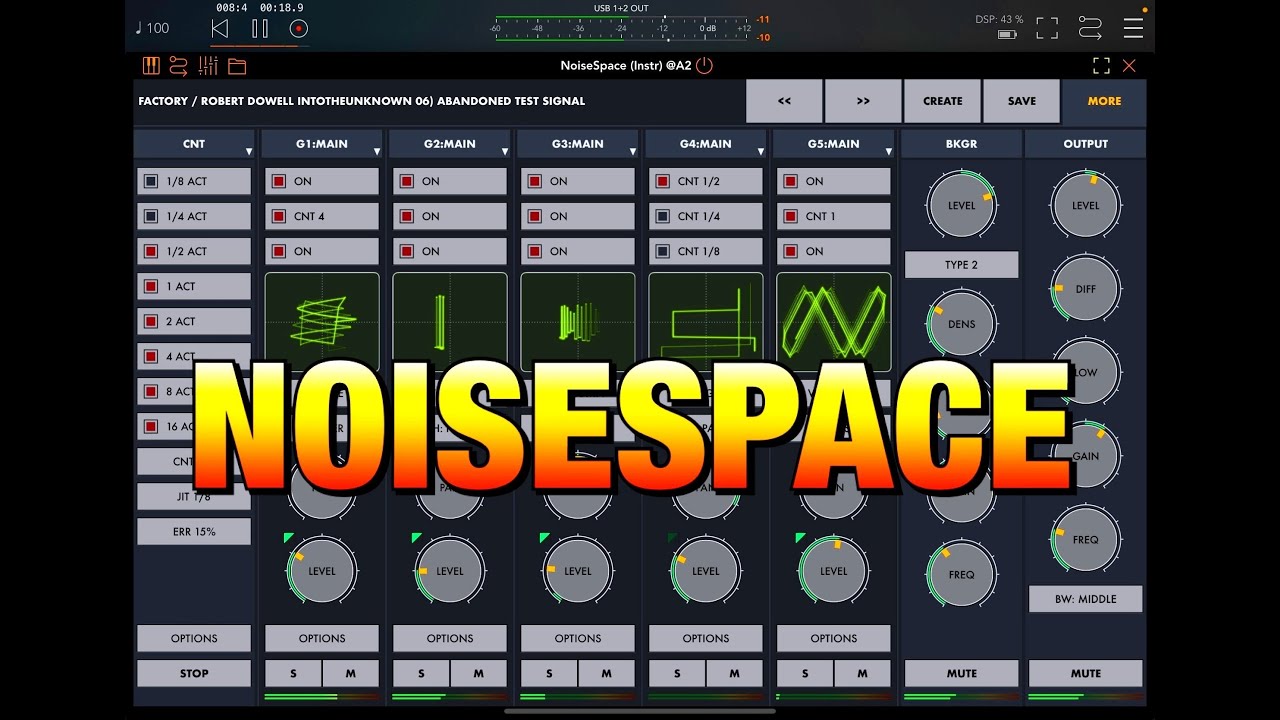Close plugin with orange X icon

pos(1129,66)
